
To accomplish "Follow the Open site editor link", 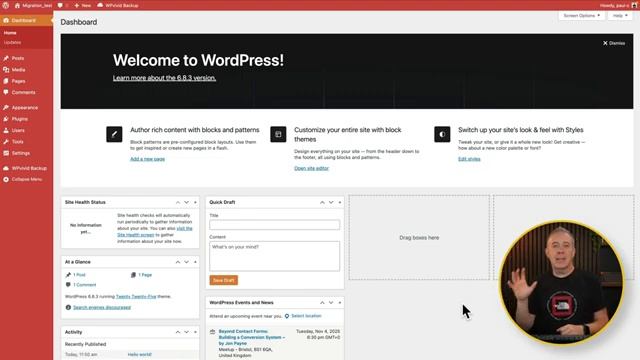I will 311,168.
